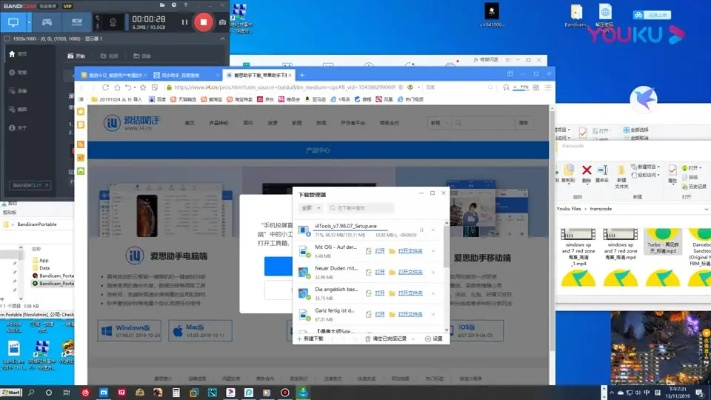Open the Bandicam help question mark
Viewport: 711px width, 400px height.
pos(185,5)
